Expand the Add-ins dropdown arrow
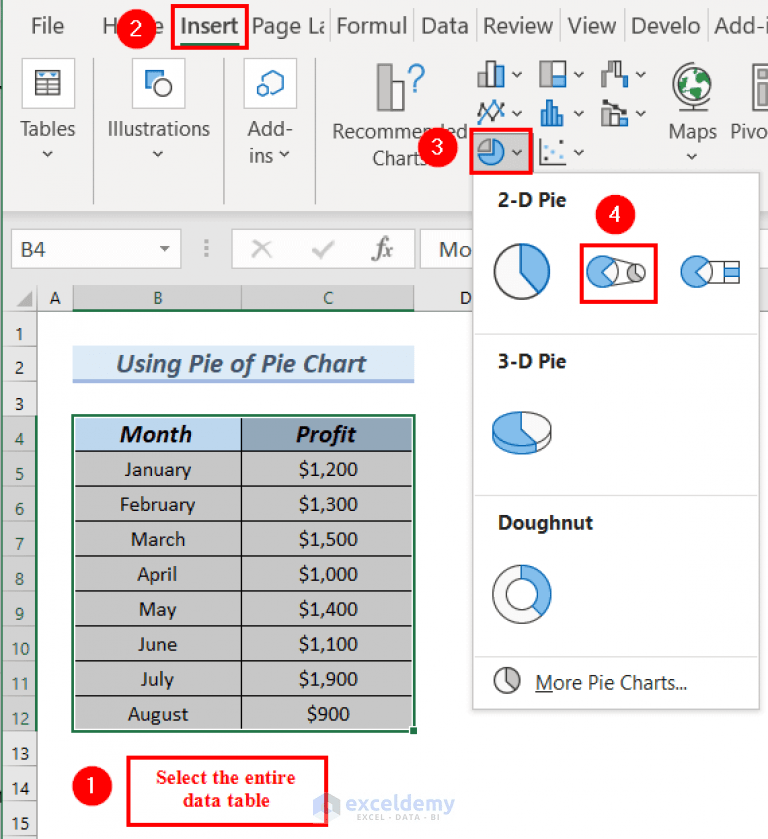The height and width of the screenshot is (839, 768). [x=284, y=155]
